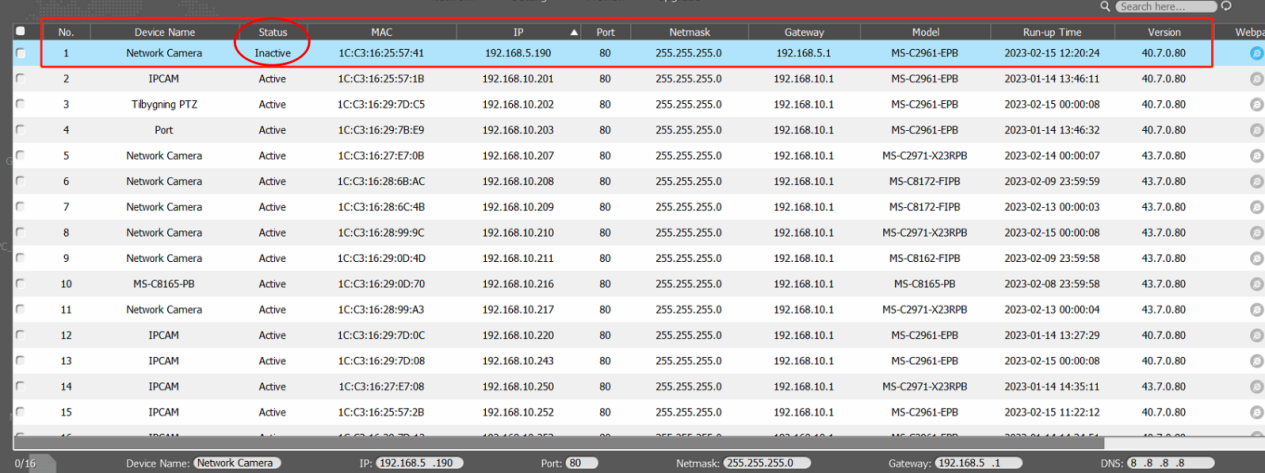Sort by MAC column header

click(382, 32)
